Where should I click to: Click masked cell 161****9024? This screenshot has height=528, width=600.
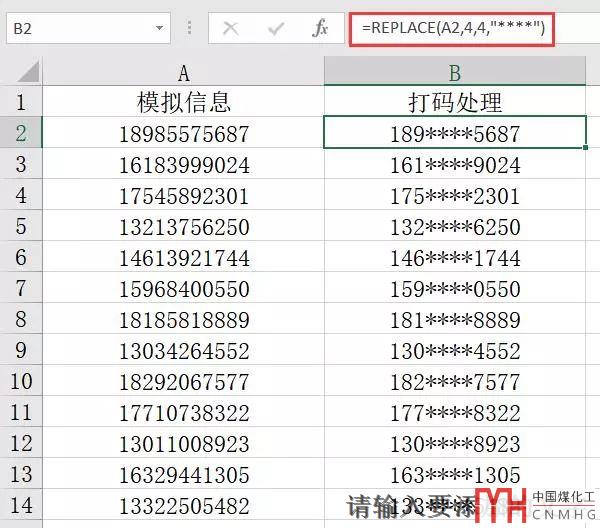(455, 163)
